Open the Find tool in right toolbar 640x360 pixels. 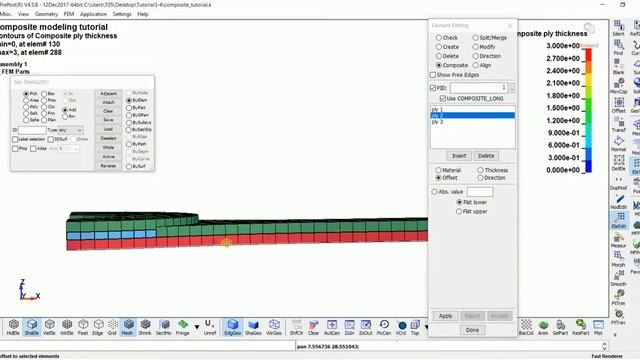coord(618,47)
